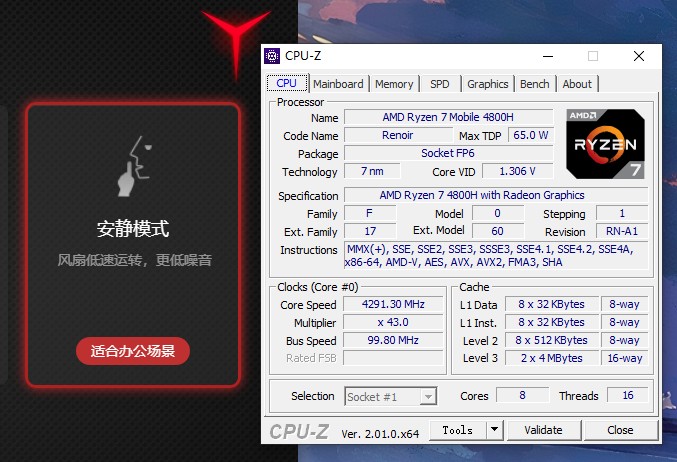Open the SPD tab
Viewport: 677px width, 462px height.
tap(439, 84)
